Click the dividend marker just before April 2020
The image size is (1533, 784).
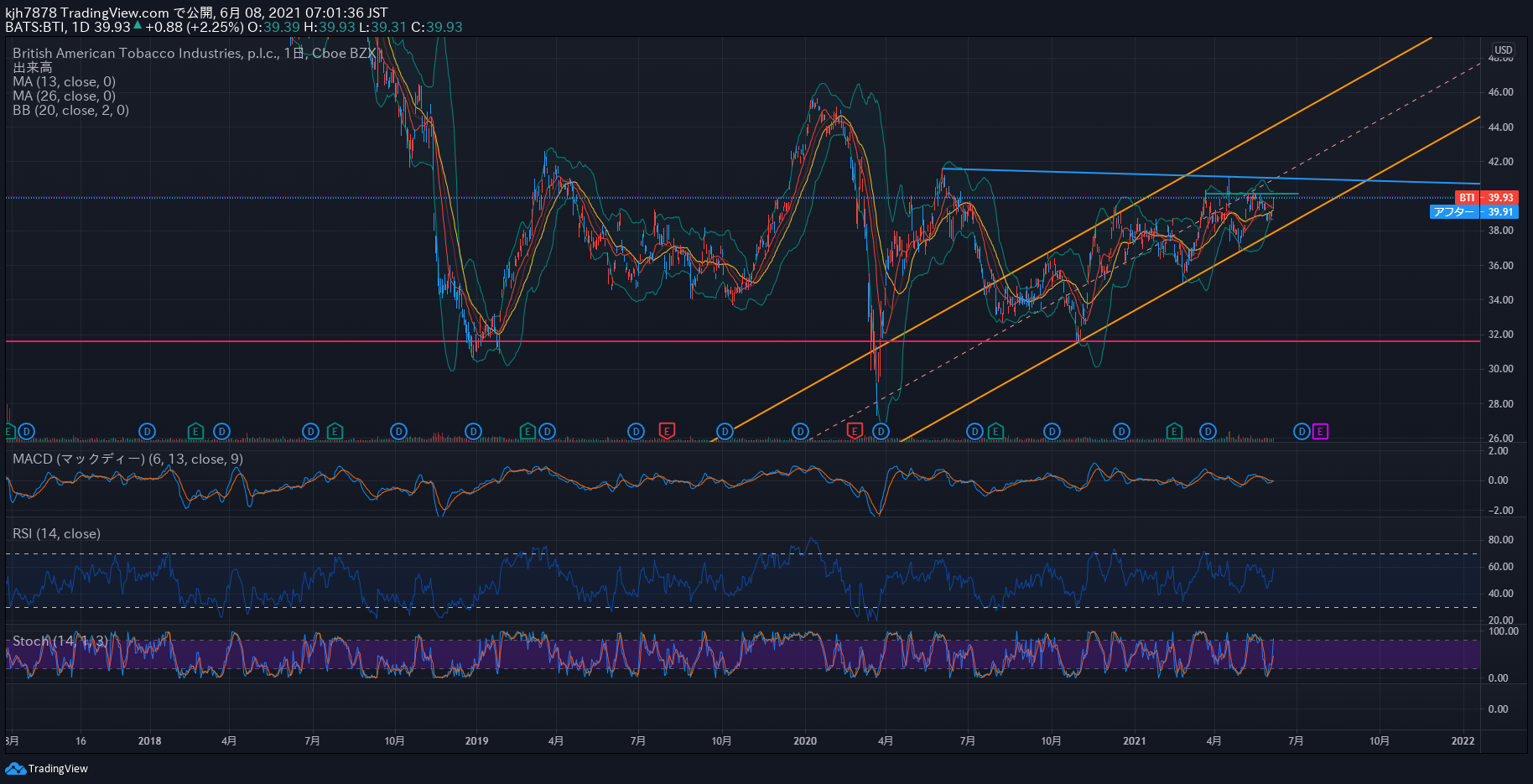881,432
